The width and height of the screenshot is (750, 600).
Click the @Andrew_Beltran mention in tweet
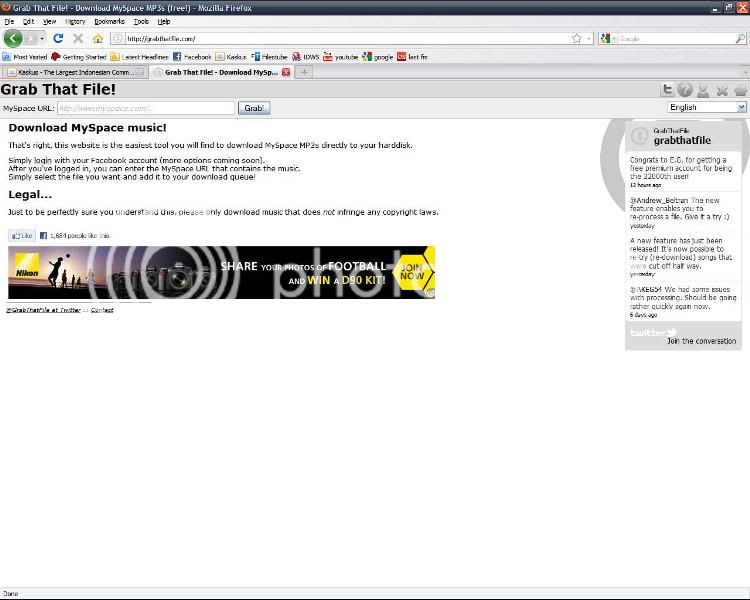pyautogui.click(x=659, y=200)
